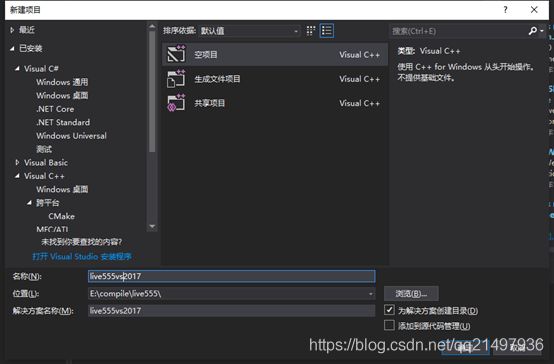Select .NET Core category

tap(55, 109)
